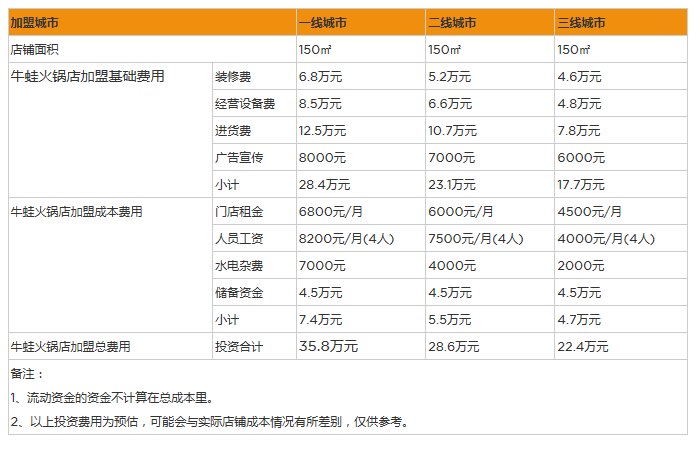Click the 三线城市 column header
The height and width of the screenshot is (454, 696).
(x=581, y=22)
